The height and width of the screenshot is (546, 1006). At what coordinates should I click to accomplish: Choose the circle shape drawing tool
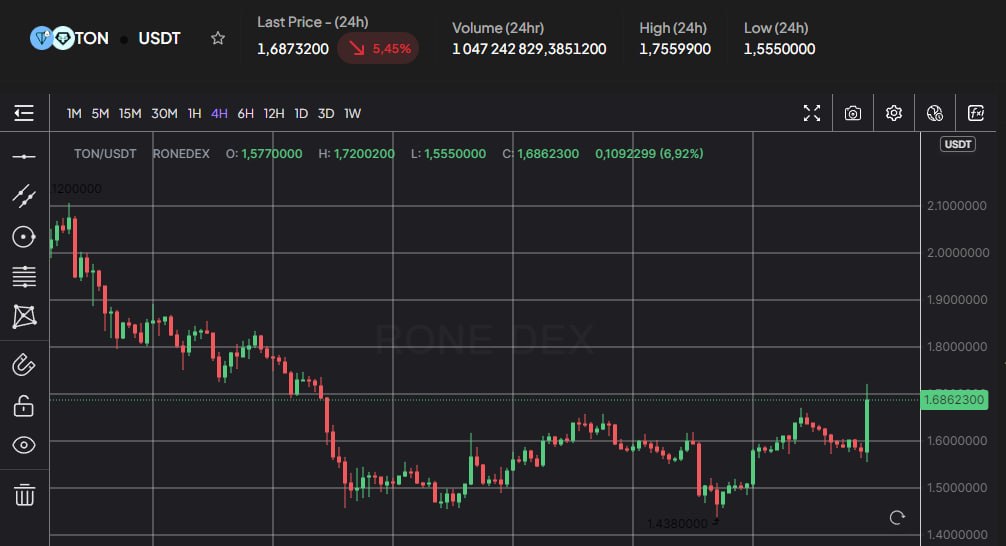pyautogui.click(x=24, y=237)
